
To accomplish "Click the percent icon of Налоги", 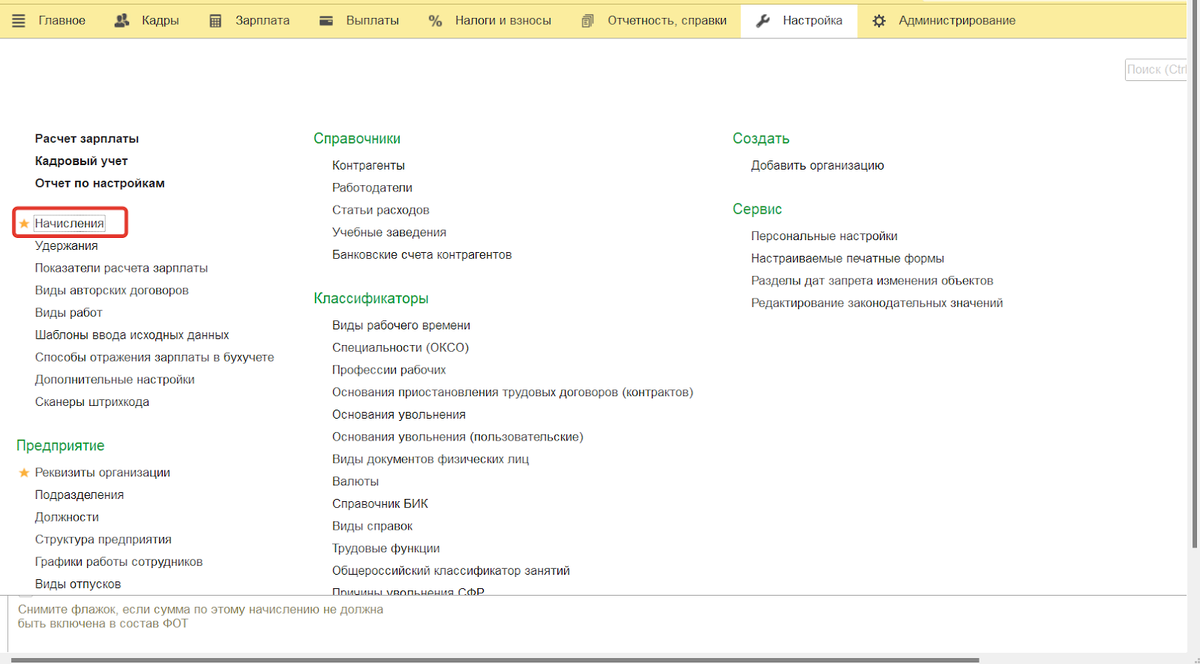I will click(435, 20).
